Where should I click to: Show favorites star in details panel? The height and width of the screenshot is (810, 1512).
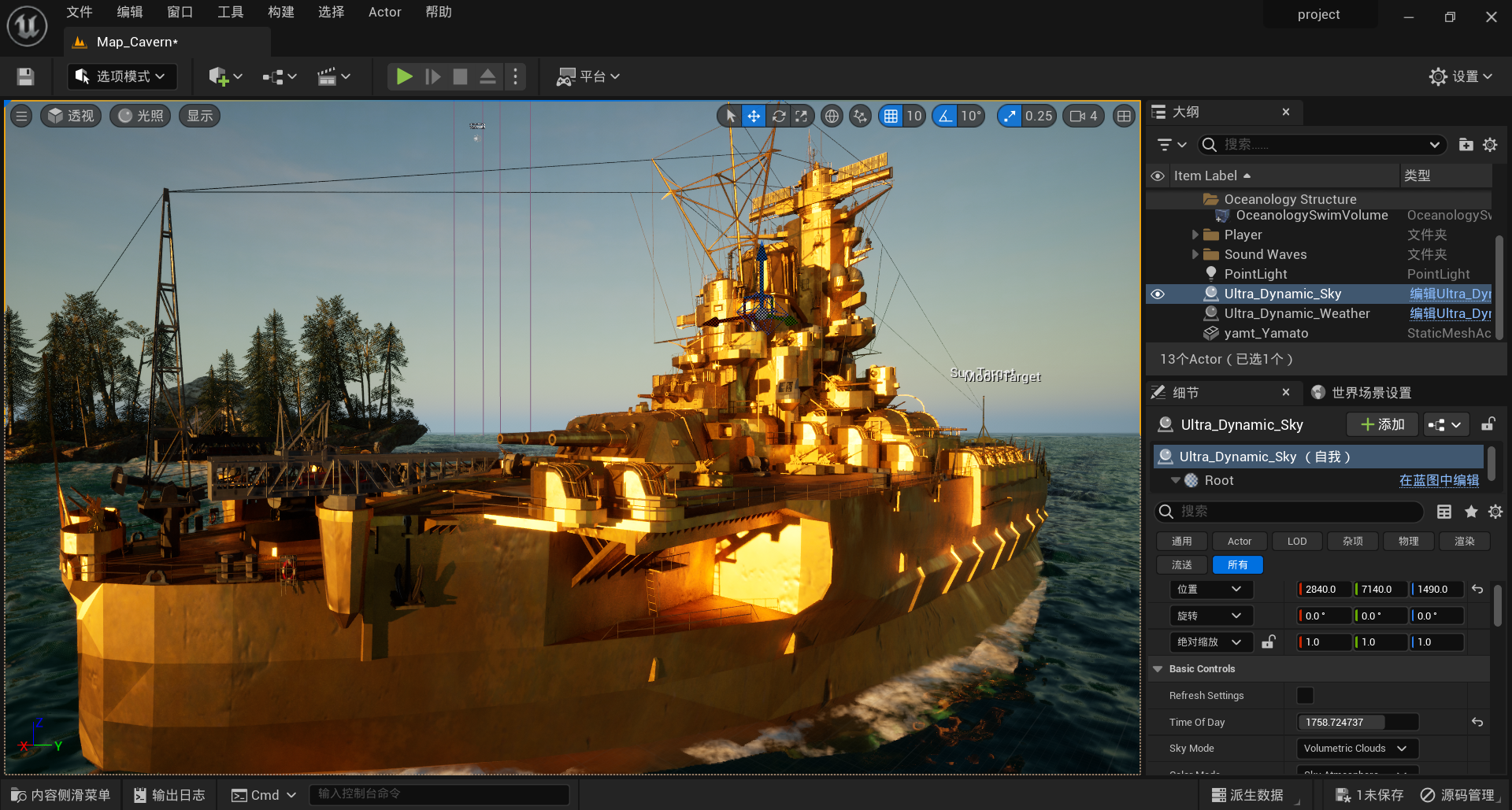point(1470,512)
